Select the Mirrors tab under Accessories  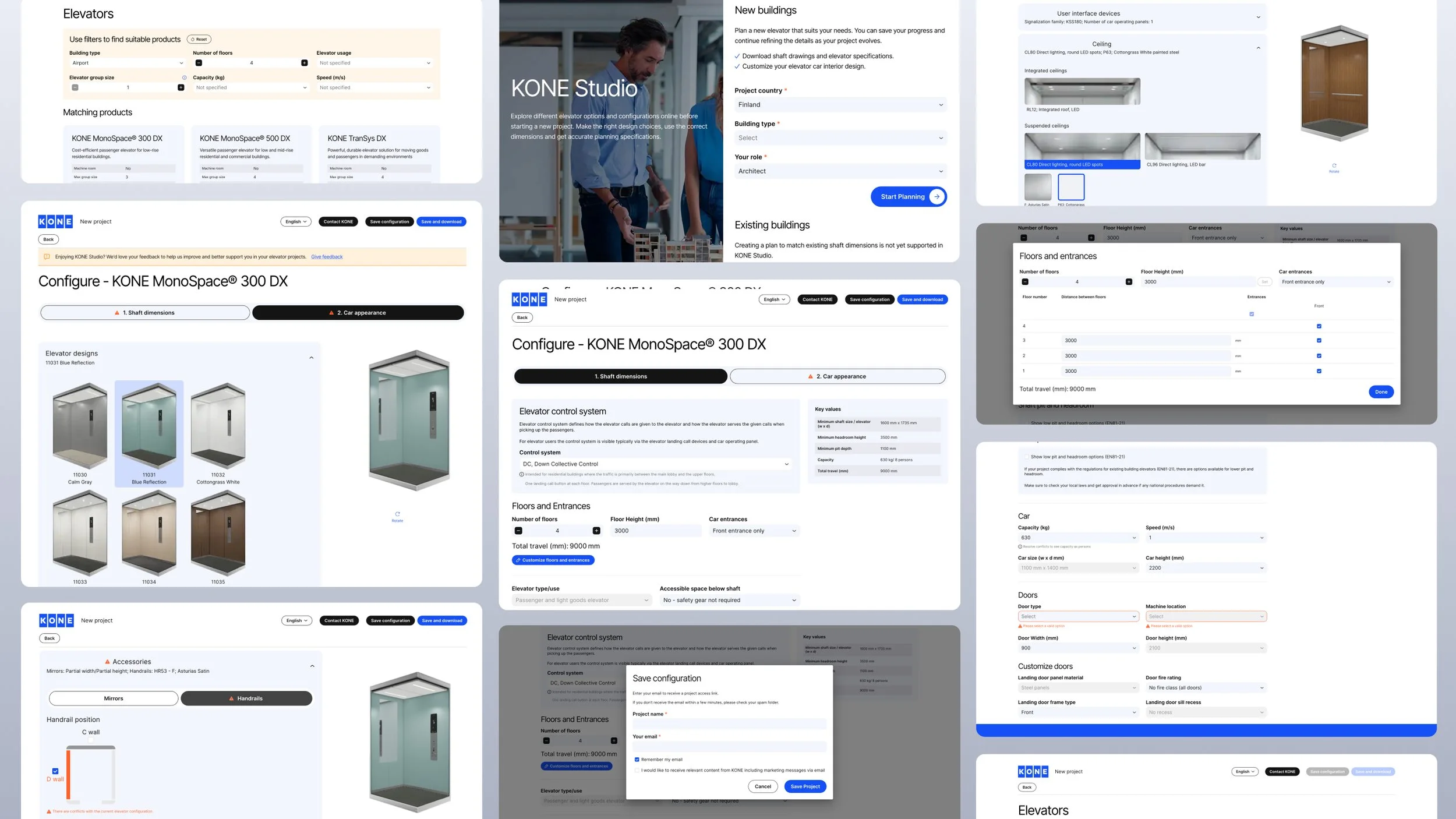pyautogui.click(x=114, y=698)
